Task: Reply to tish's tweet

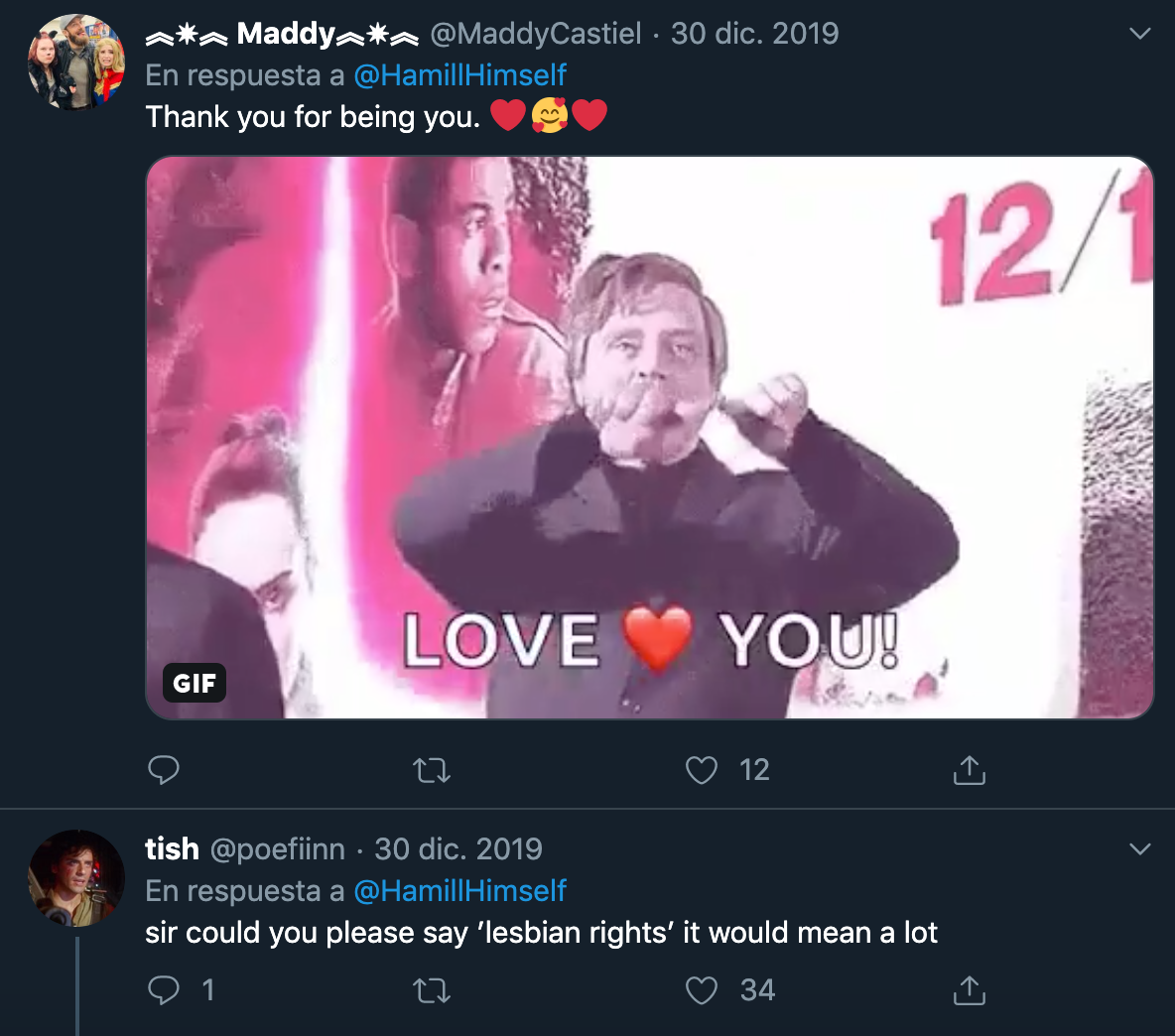Action: (x=164, y=990)
